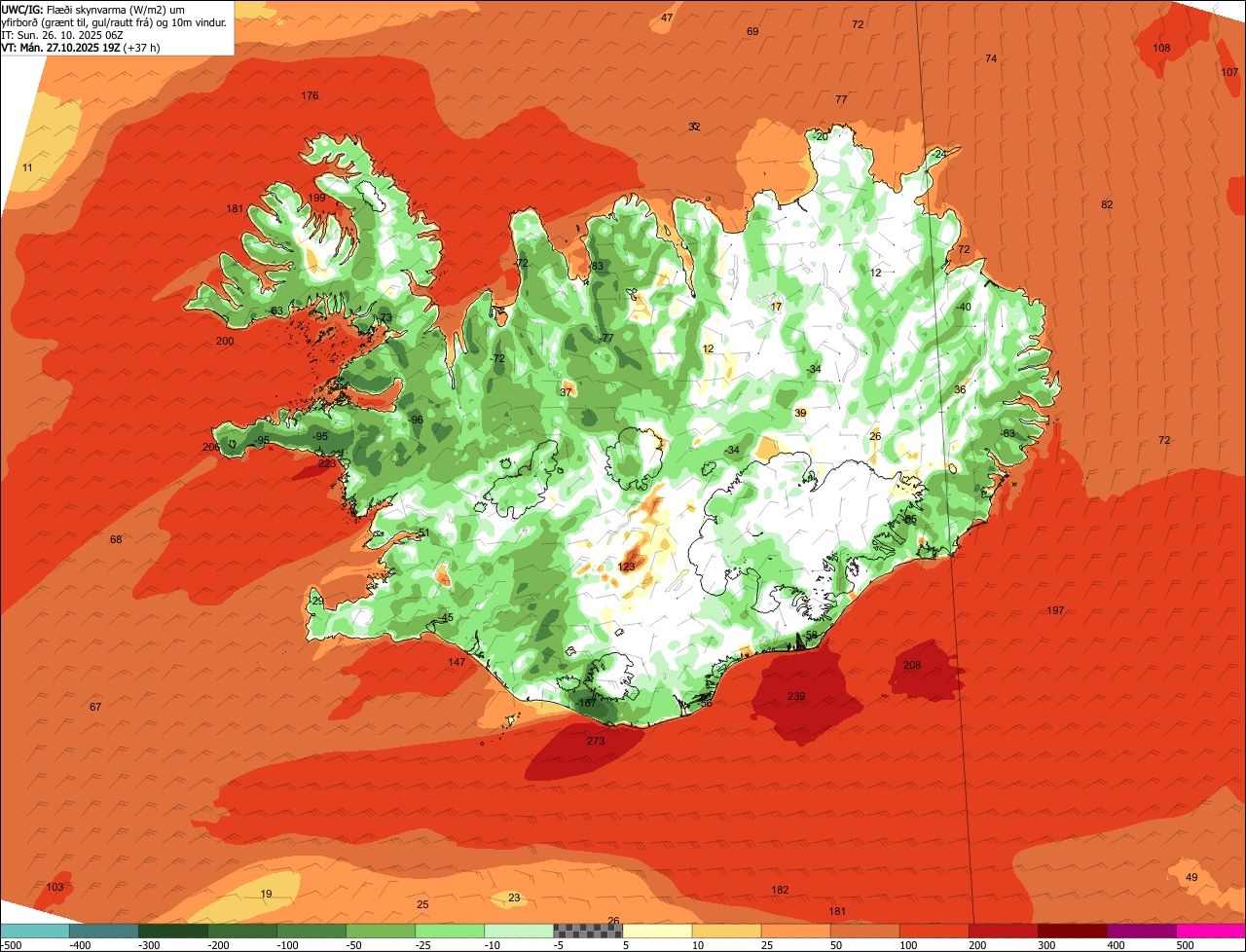Click the value 206 at the Snæfellsnes tip
The image size is (1246, 952).
(x=210, y=447)
